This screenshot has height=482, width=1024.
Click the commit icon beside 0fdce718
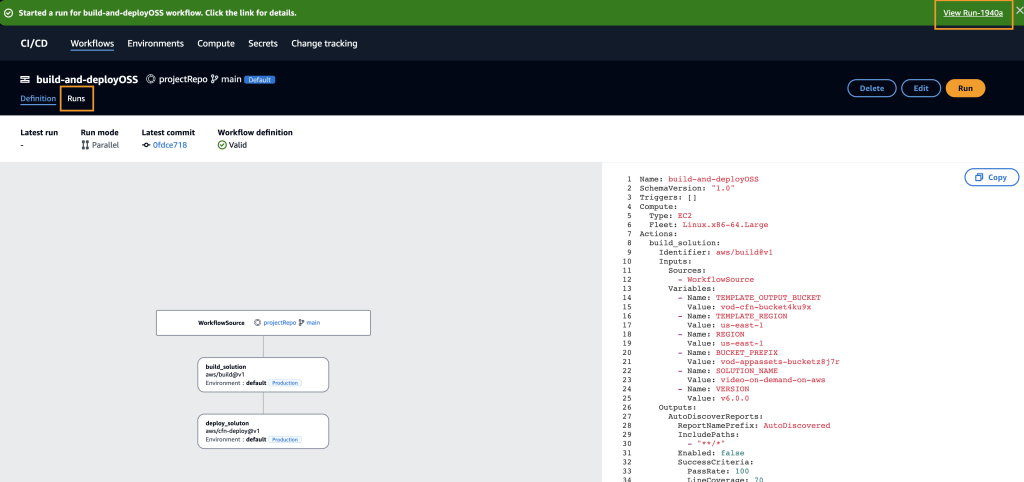click(146, 145)
